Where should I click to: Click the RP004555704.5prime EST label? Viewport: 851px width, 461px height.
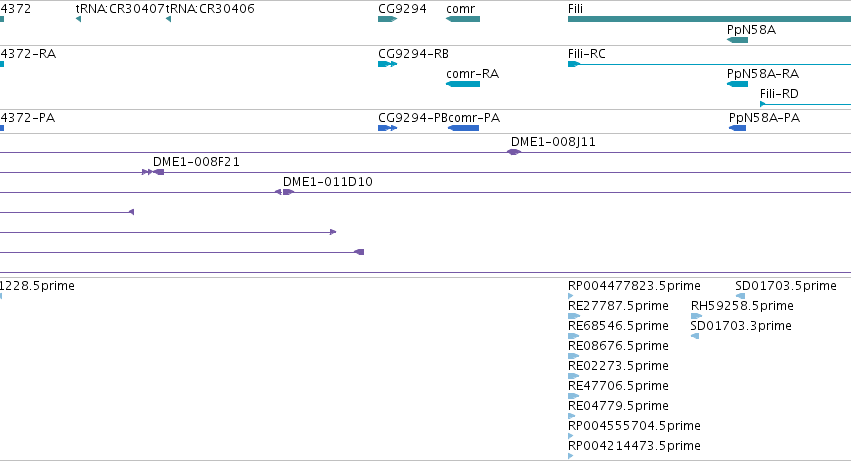point(634,426)
